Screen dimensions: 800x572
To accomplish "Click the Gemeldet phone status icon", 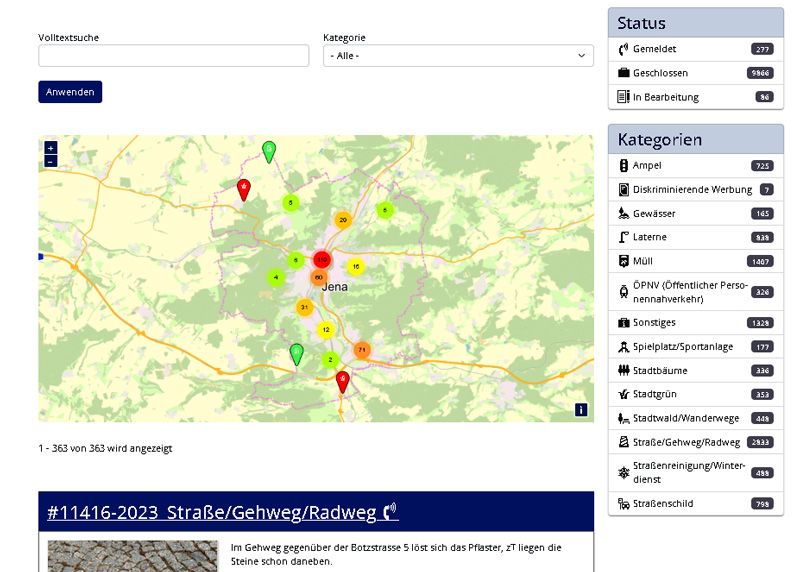I will click(x=623, y=49).
